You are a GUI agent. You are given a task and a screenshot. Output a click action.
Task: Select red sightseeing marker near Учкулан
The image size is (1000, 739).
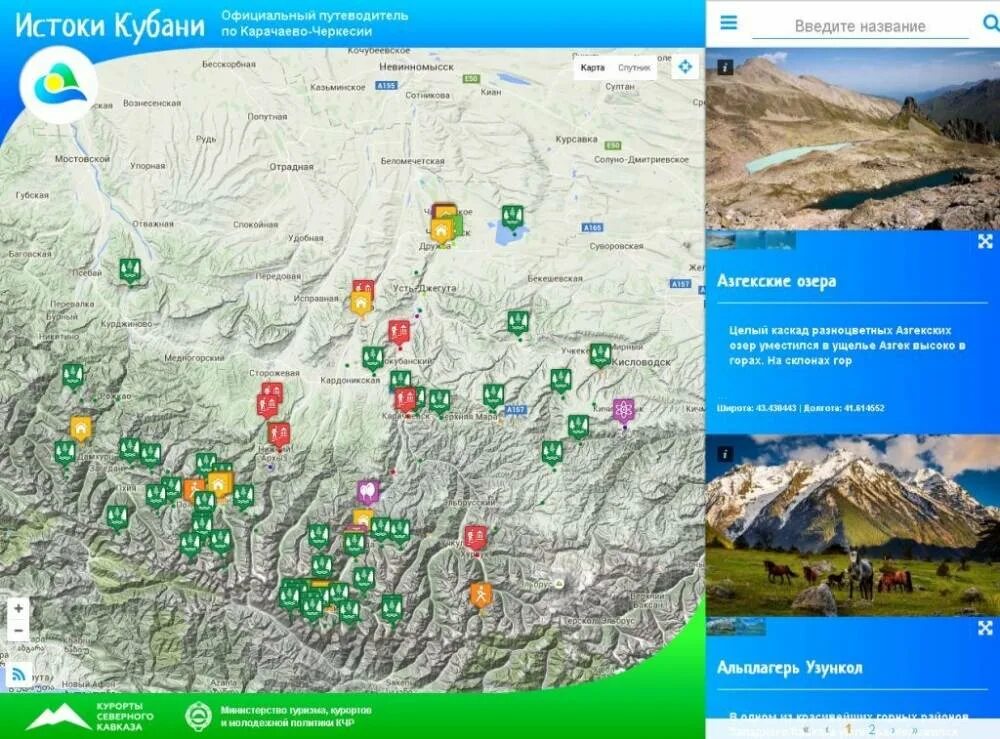[476, 539]
